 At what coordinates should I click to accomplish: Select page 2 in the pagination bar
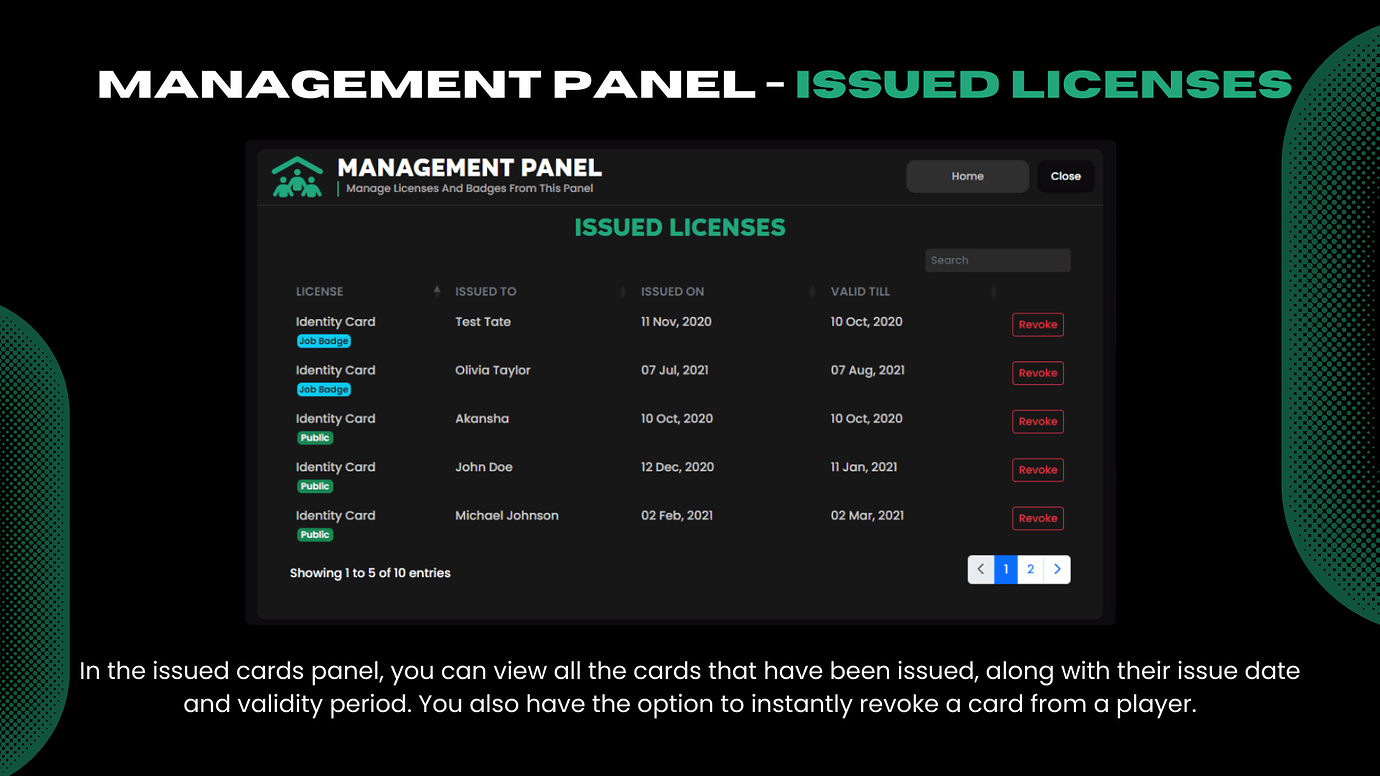coord(1030,569)
